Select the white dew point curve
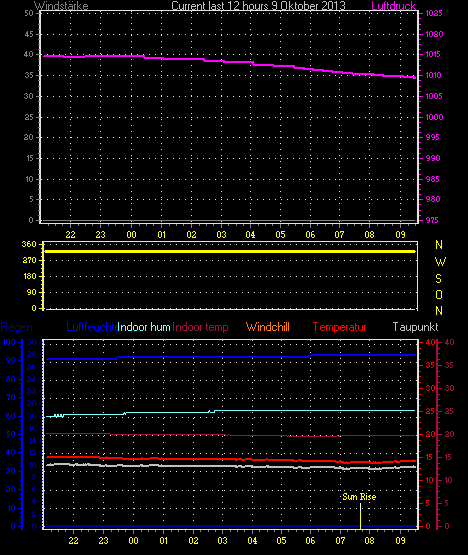Image resolution: width=468 pixels, height=555 pixels. pos(231,466)
